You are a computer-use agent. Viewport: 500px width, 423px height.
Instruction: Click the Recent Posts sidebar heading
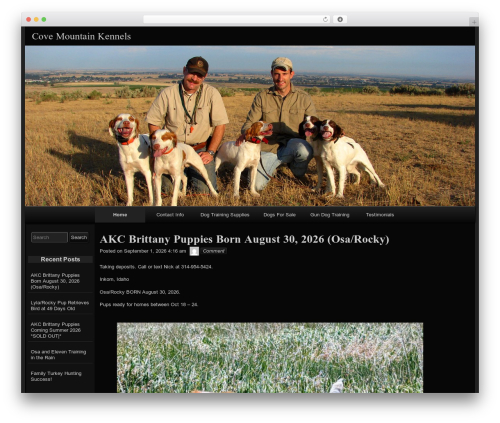point(60,259)
